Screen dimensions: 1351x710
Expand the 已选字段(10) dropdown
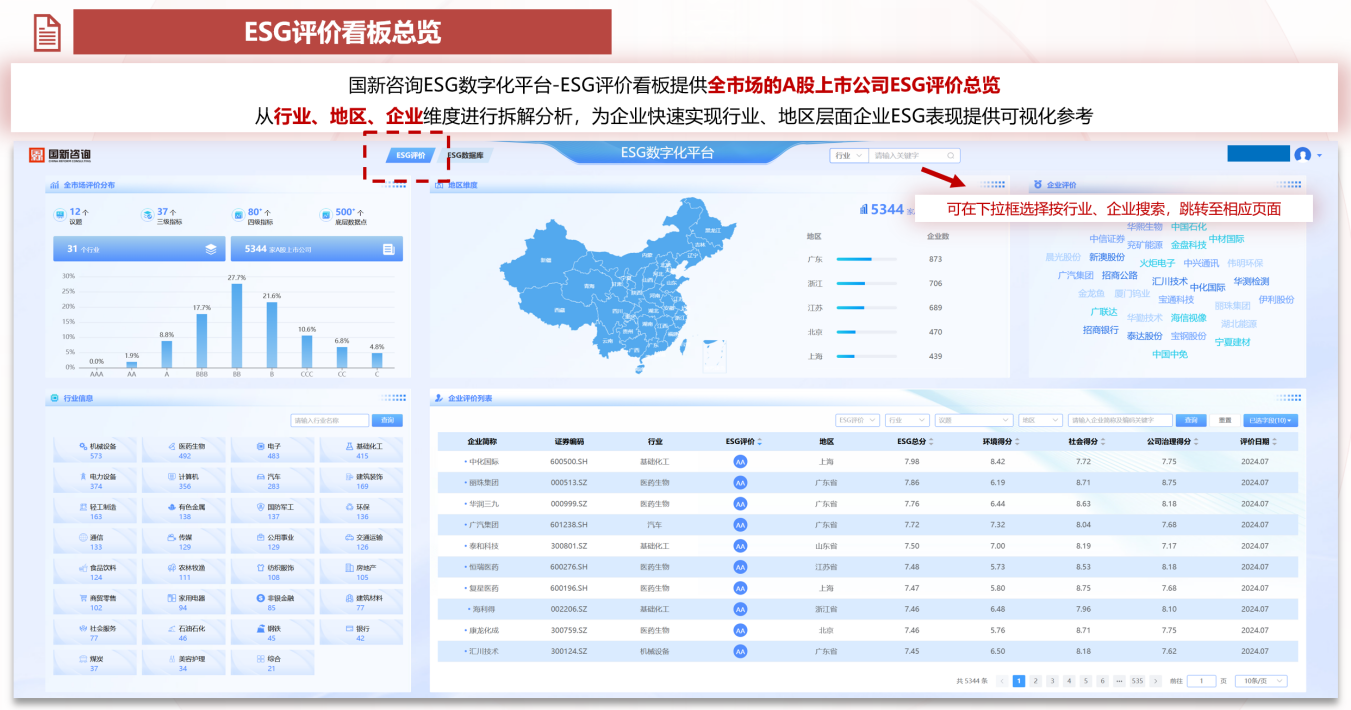1272,421
